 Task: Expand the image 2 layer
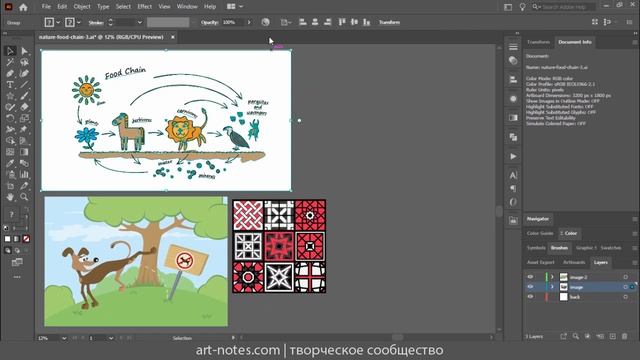(552, 277)
